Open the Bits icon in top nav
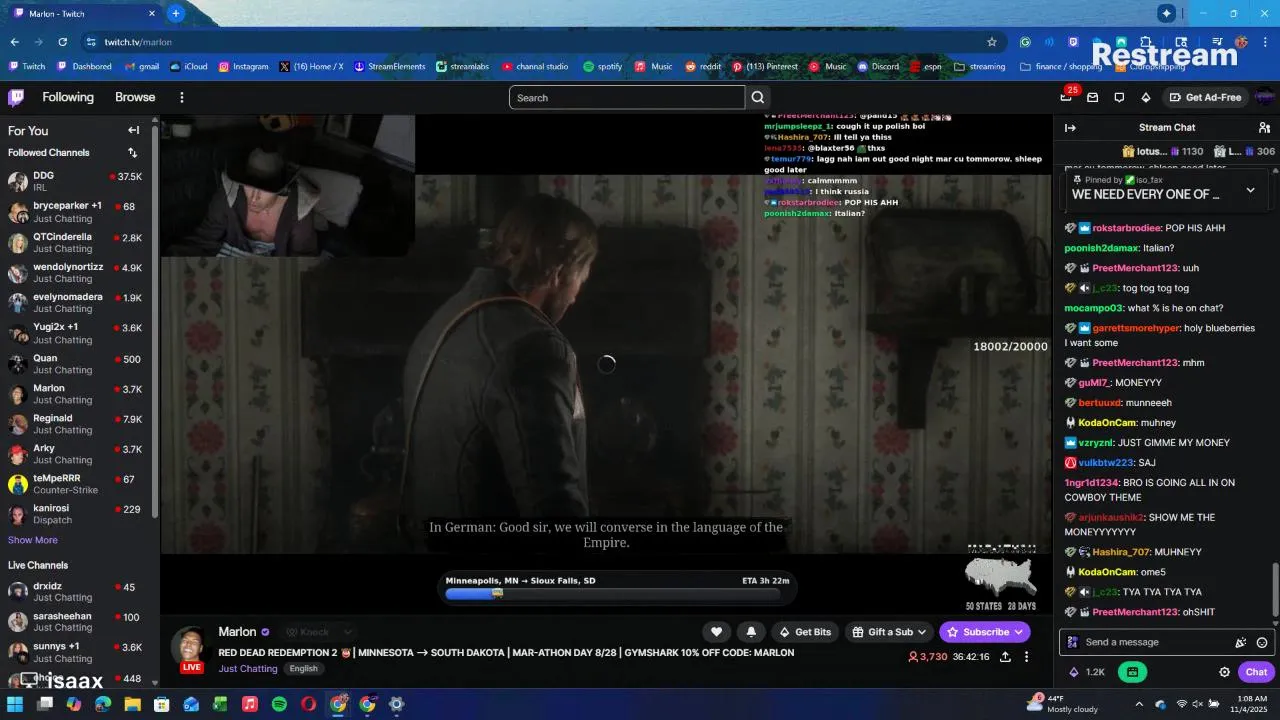1280x720 pixels. (1146, 97)
